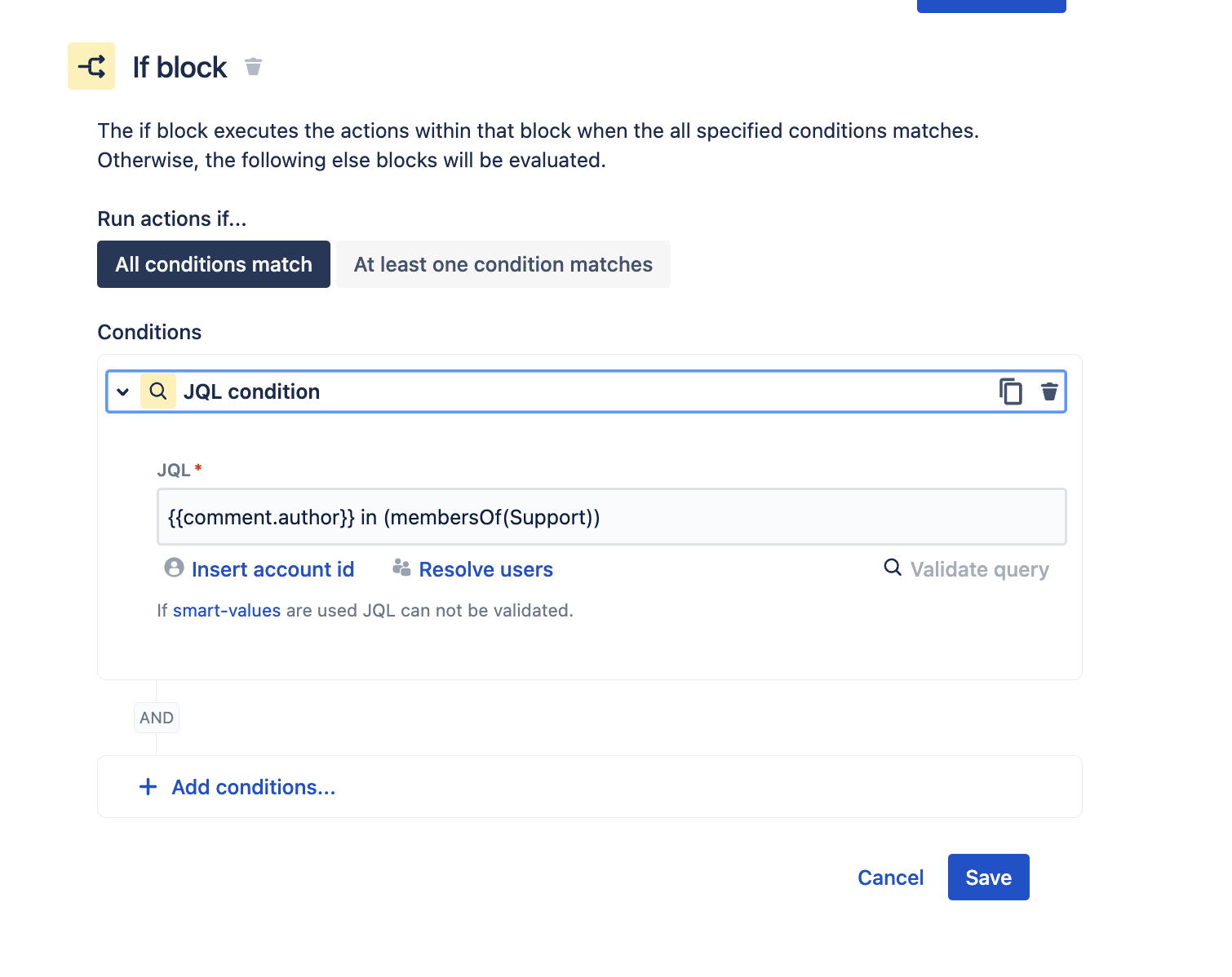
Task: Collapse the JQL condition chevron
Action: pos(123,391)
